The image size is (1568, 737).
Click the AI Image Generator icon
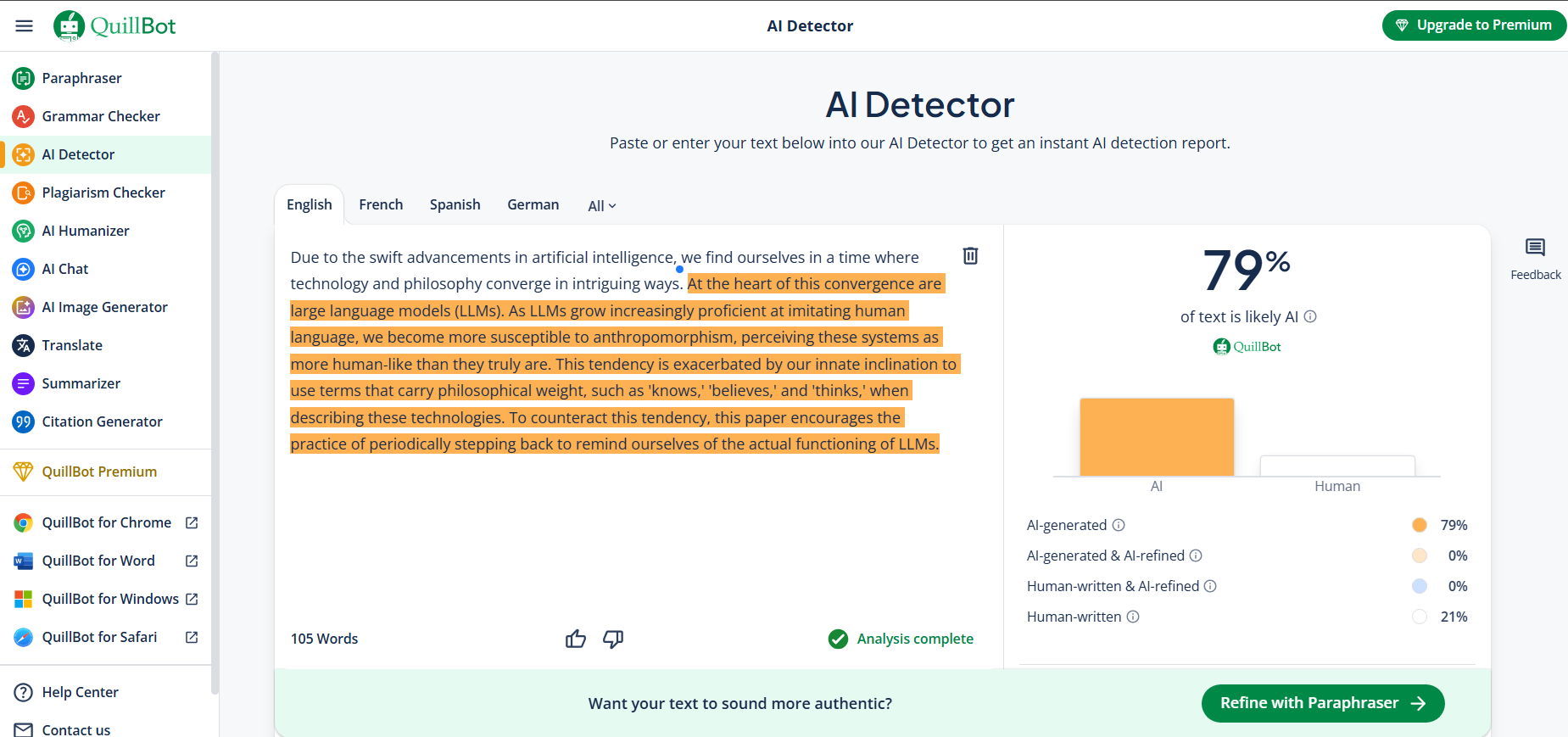pyautogui.click(x=23, y=307)
